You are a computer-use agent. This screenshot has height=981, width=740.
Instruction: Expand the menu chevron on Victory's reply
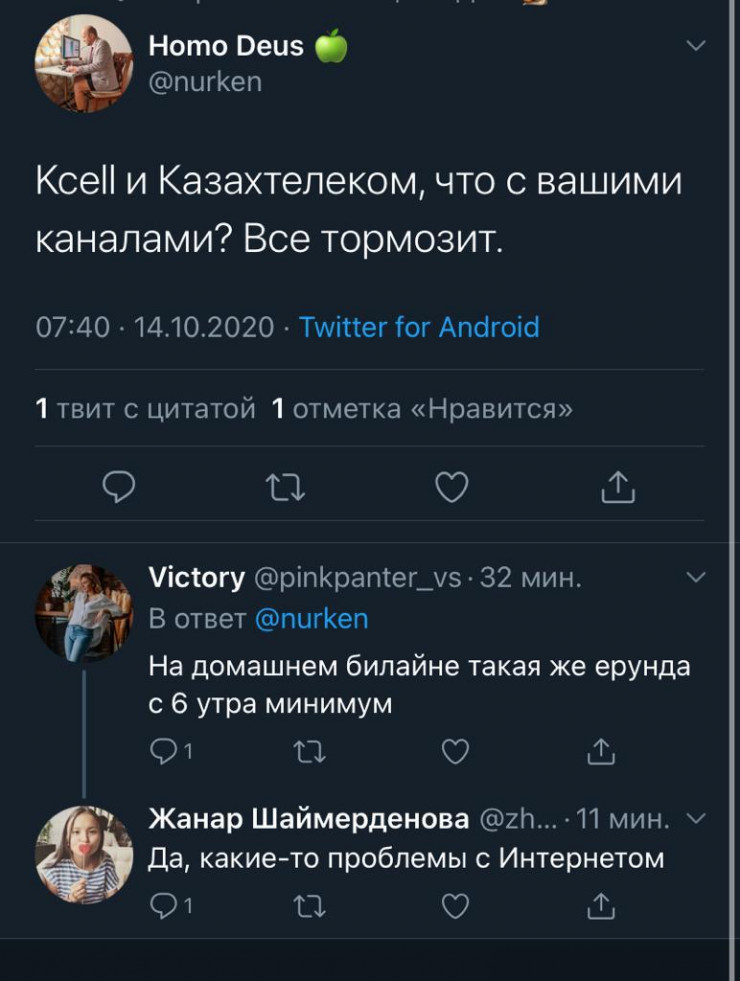(696, 577)
